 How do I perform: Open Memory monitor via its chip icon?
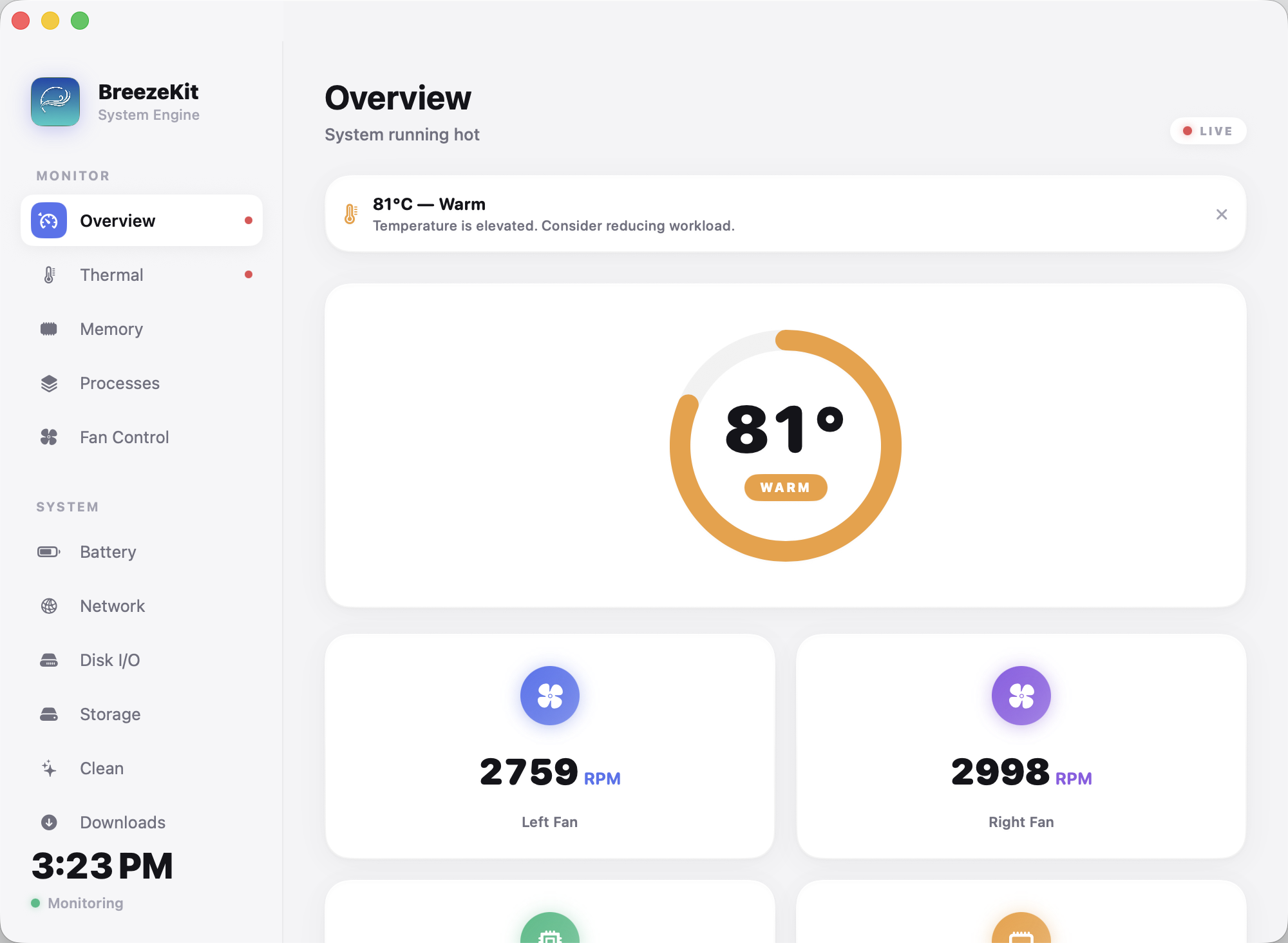(x=49, y=329)
